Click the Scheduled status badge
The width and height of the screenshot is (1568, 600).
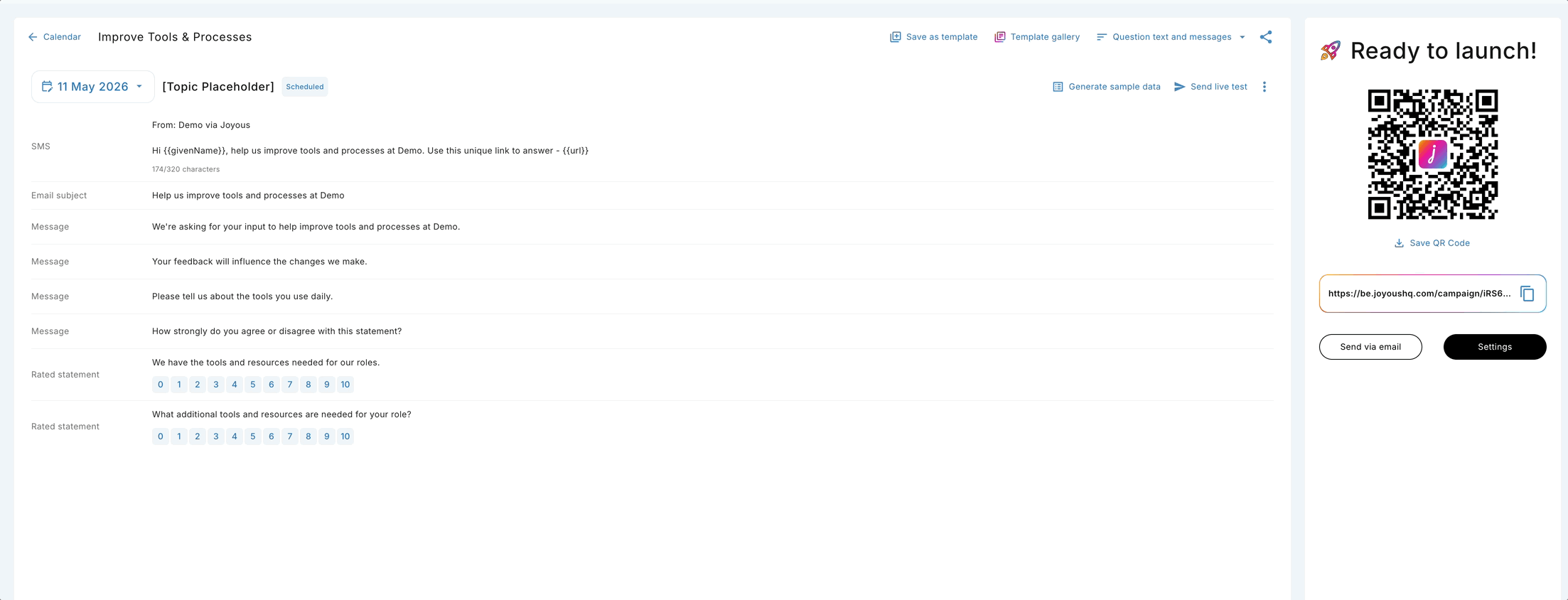coord(305,87)
